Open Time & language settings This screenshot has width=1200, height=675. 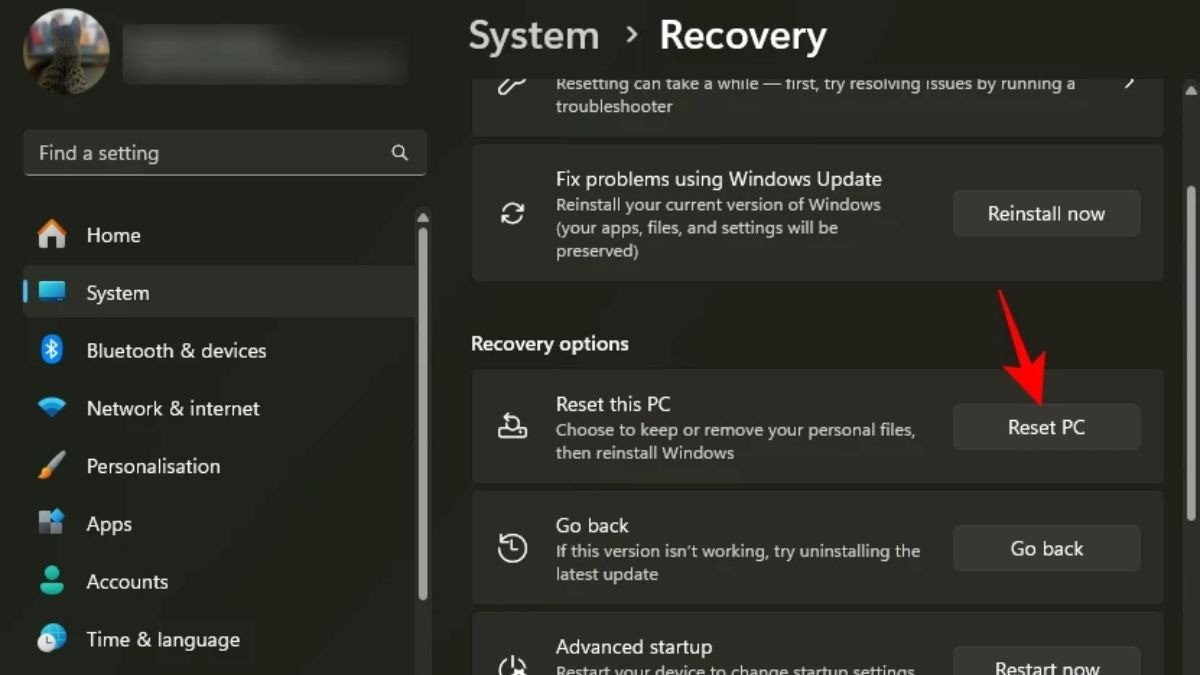click(x=163, y=639)
